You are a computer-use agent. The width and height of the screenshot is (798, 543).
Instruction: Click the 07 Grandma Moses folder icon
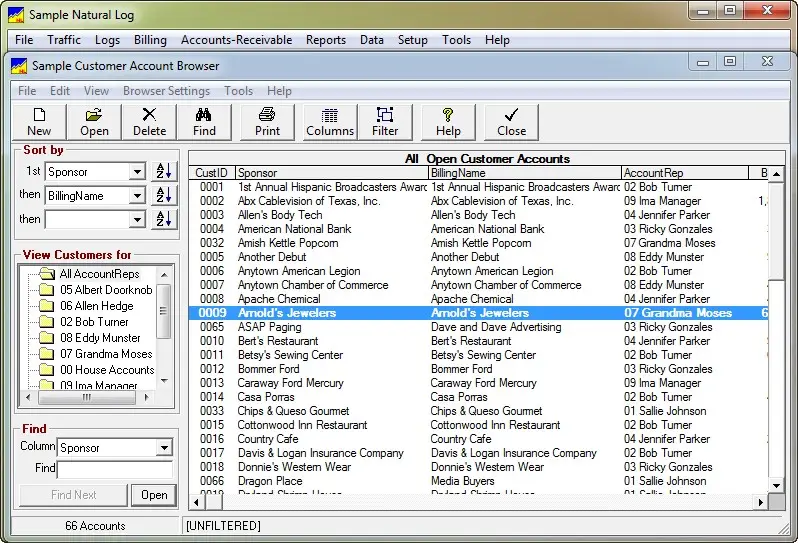pos(47,353)
